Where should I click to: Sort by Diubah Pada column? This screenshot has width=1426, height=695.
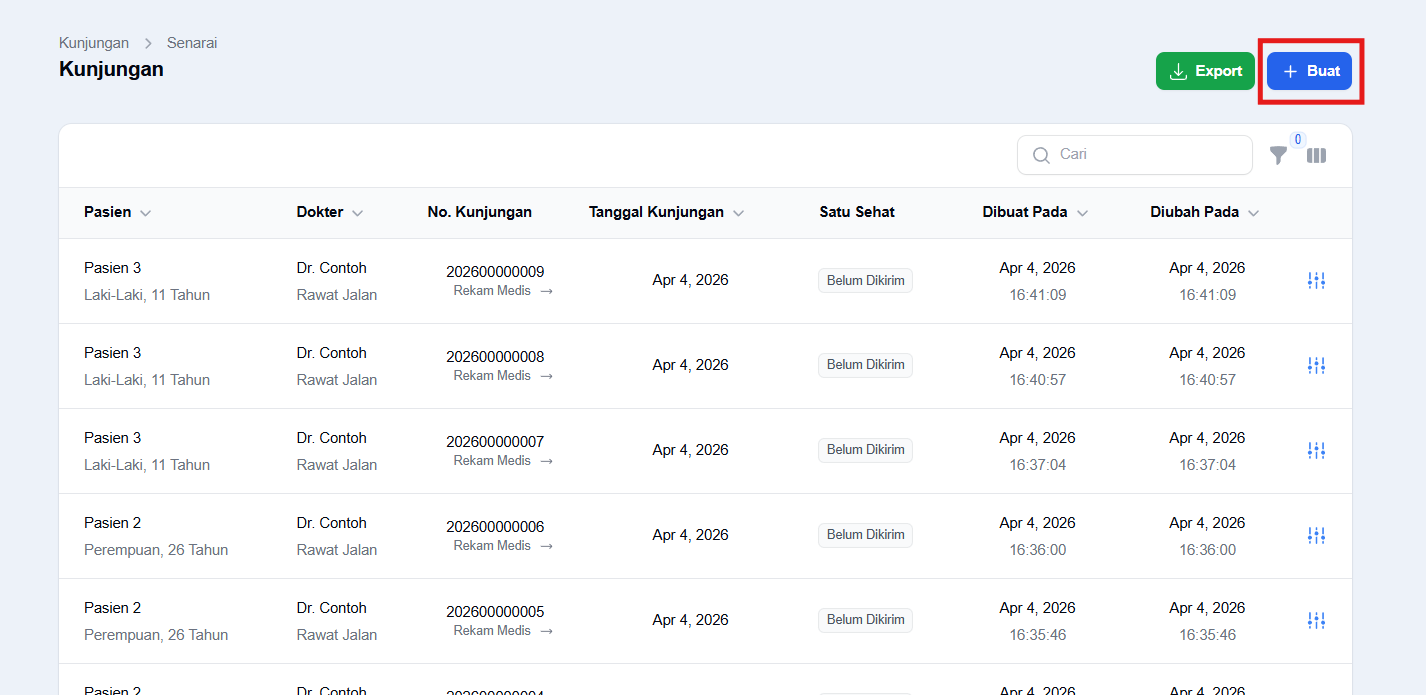1205,212
